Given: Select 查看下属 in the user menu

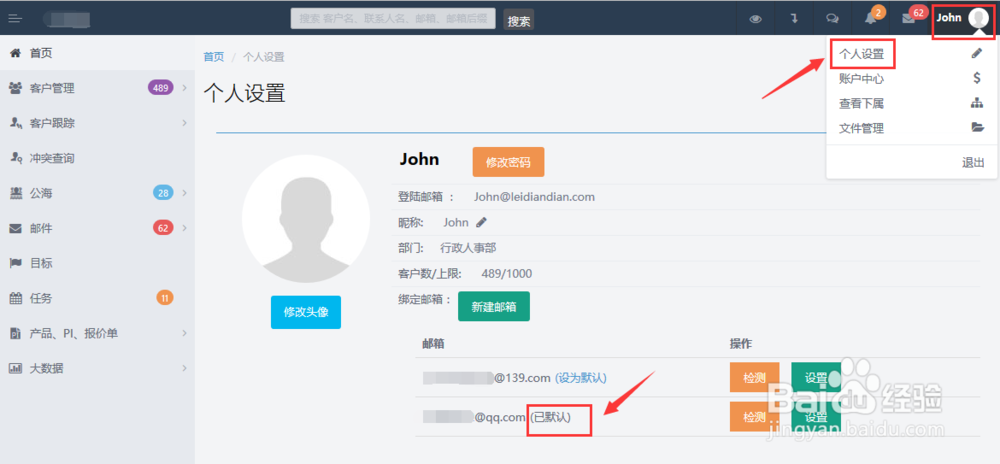Looking at the screenshot, I should click(861, 103).
